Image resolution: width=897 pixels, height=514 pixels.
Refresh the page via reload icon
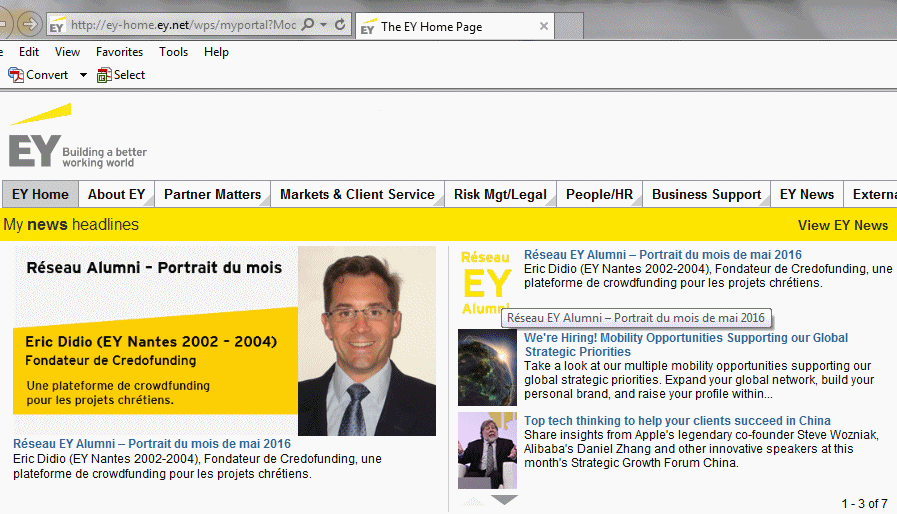(x=340, y=25)
